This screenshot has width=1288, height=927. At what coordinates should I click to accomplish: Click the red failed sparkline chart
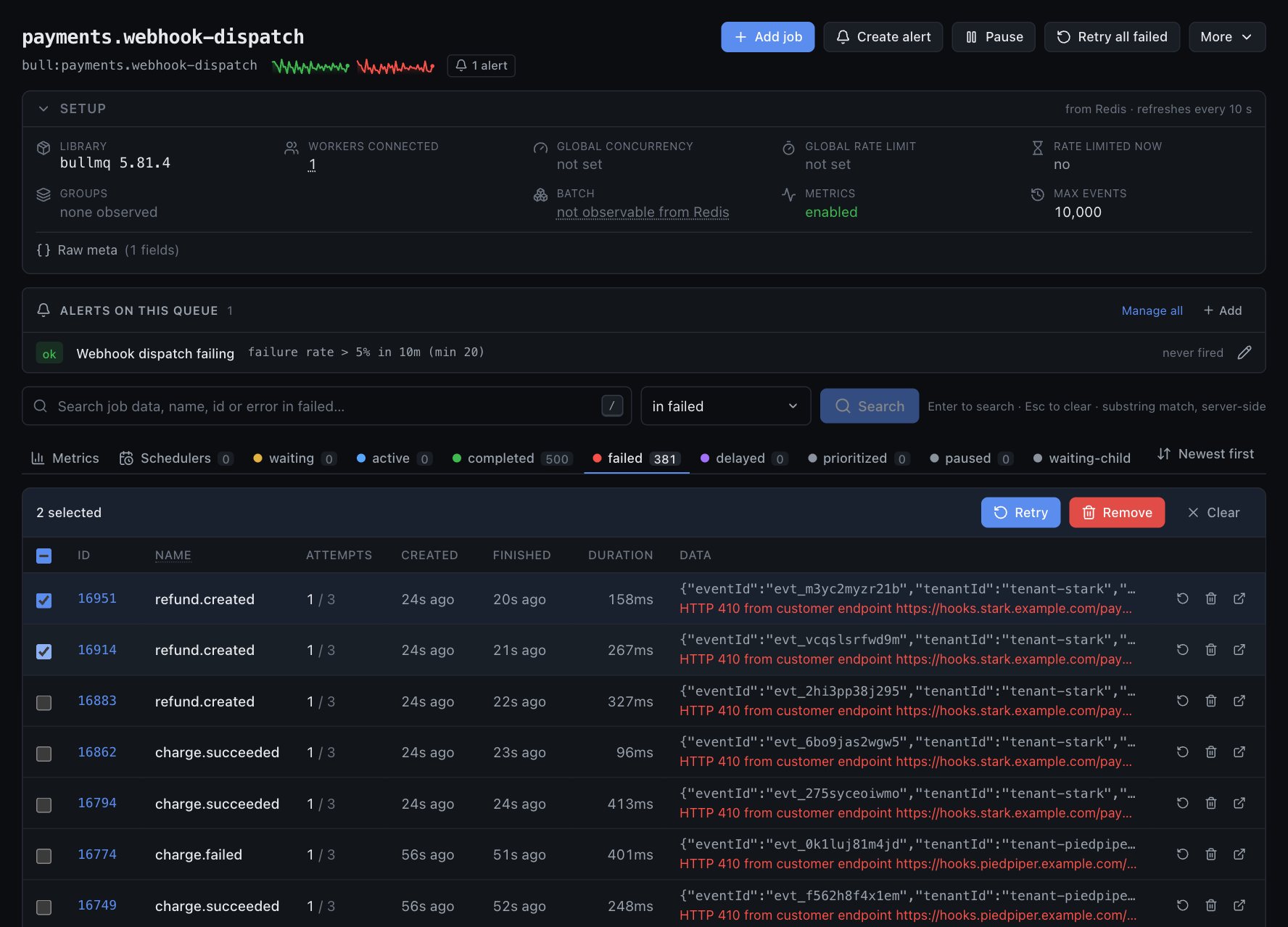(x=395, y=67)
